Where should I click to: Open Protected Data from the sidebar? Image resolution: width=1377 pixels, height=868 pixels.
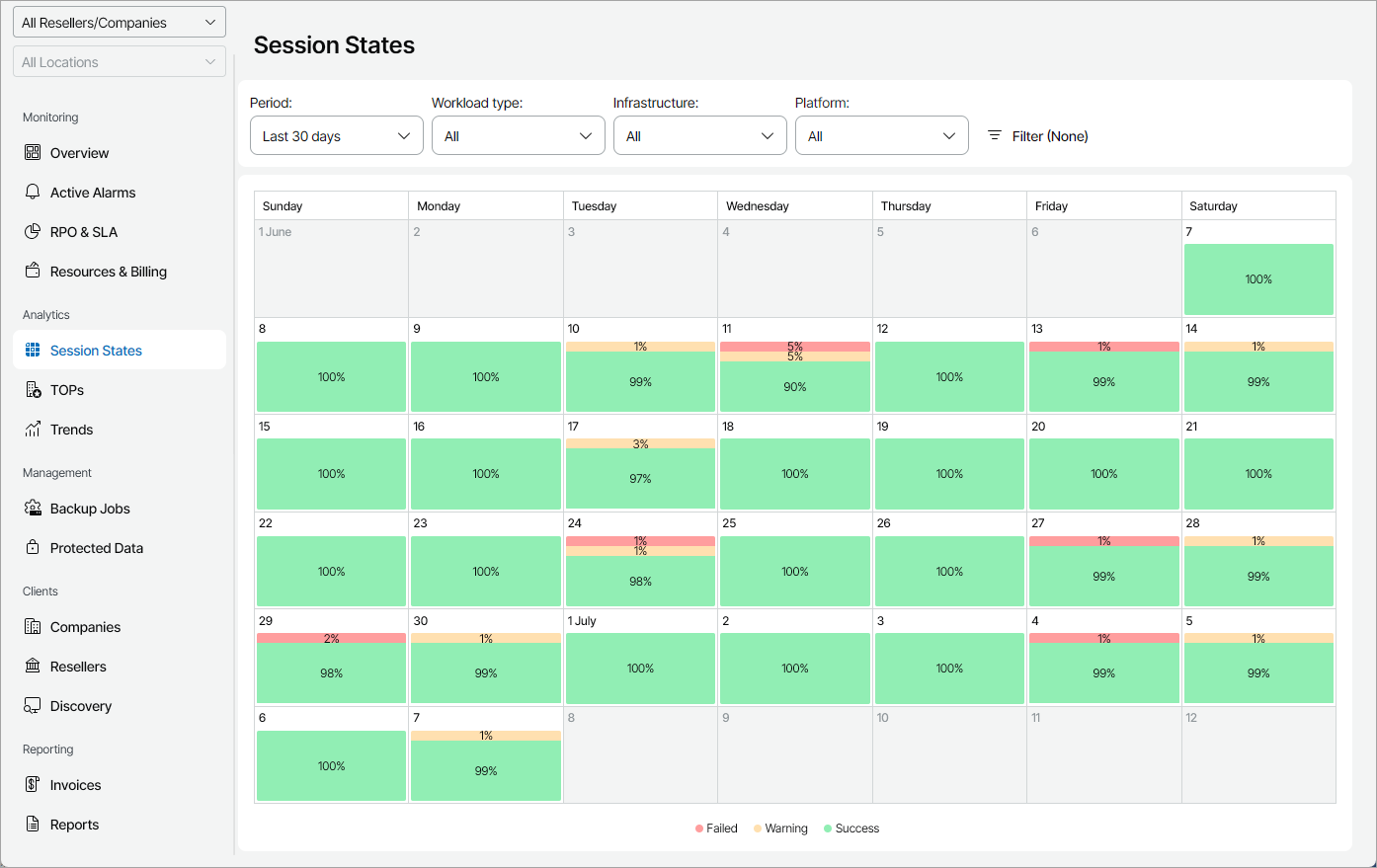pos(94,548)
